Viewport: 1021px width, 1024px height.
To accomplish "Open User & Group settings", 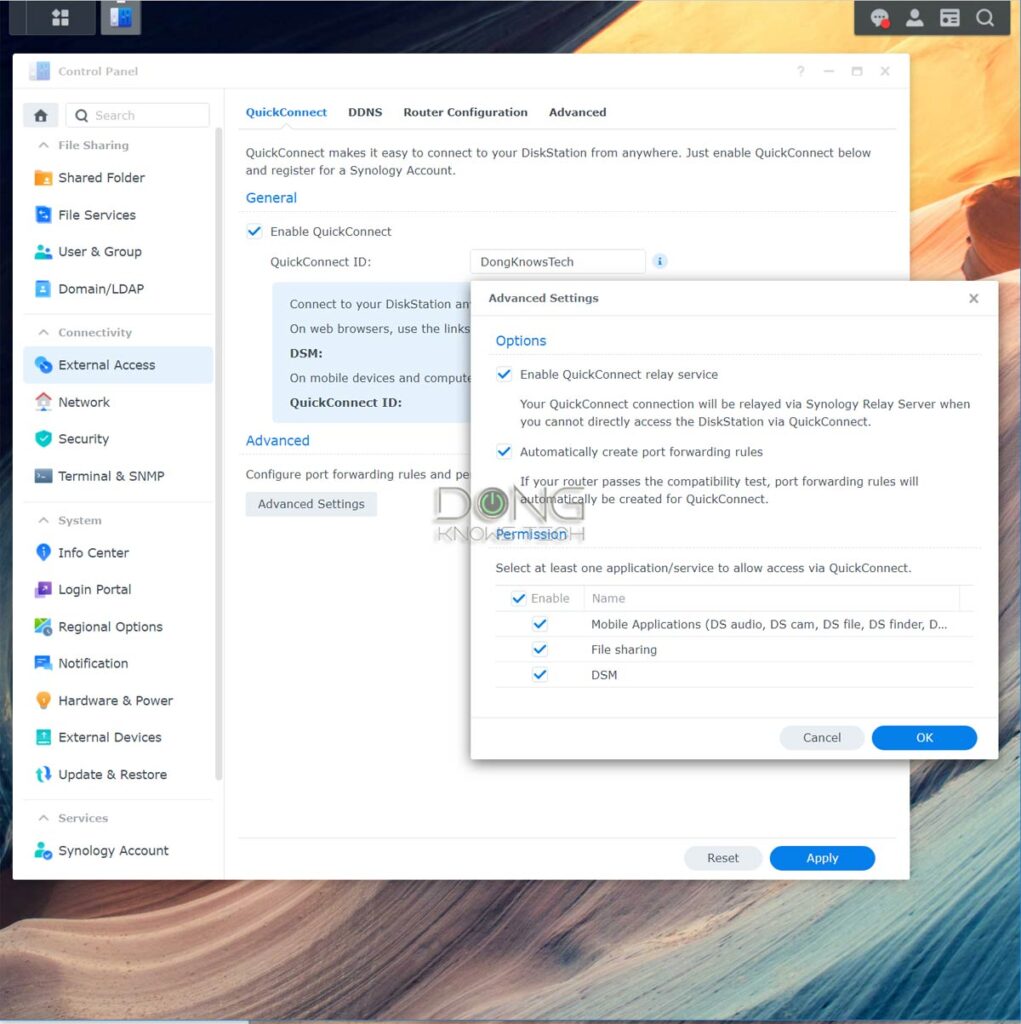I will (118, 251).
